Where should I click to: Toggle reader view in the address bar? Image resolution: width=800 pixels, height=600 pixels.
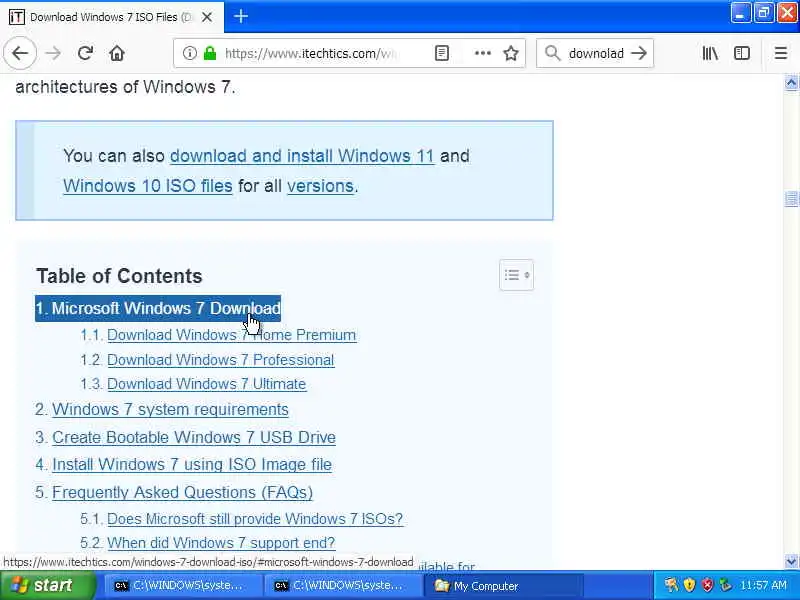(x=442, y=53)
